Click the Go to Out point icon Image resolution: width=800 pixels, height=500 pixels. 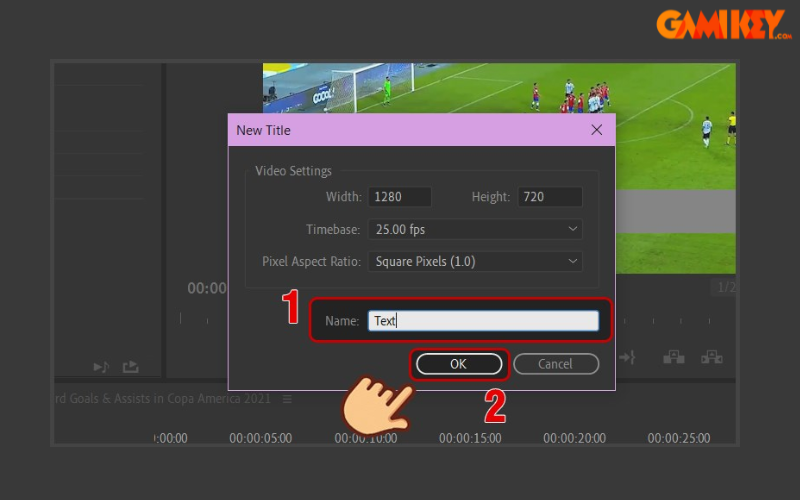(x=627, y=357)
